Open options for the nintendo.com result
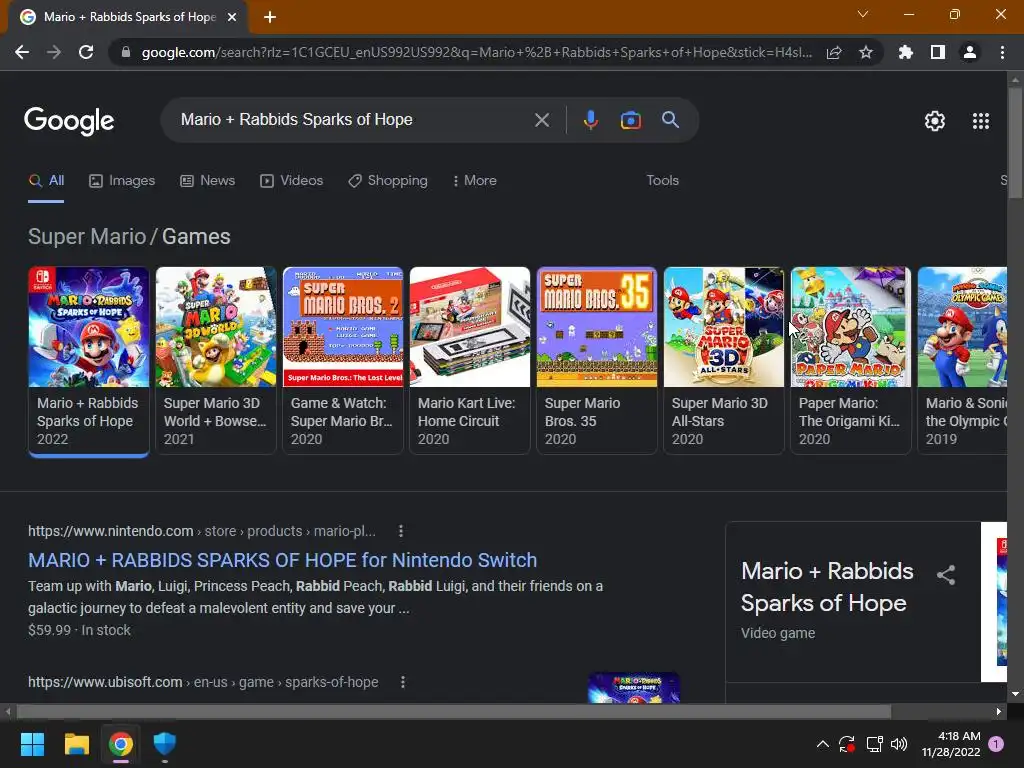 click(x=401, y=531)
